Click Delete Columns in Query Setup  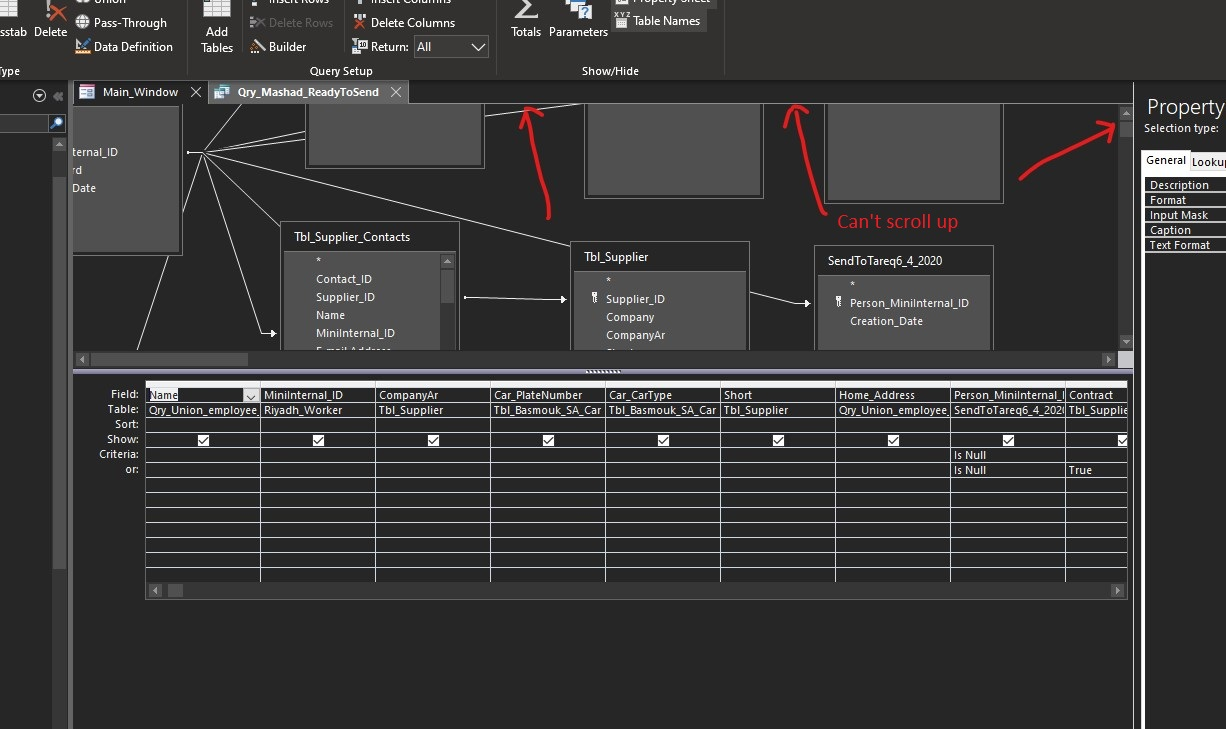tap(403, 23)
